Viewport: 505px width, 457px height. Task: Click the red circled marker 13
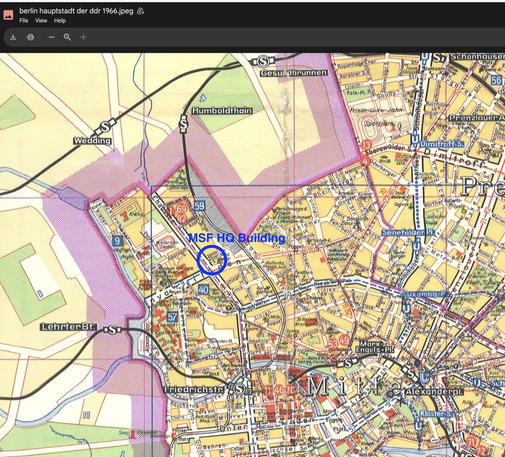[366, 145]
